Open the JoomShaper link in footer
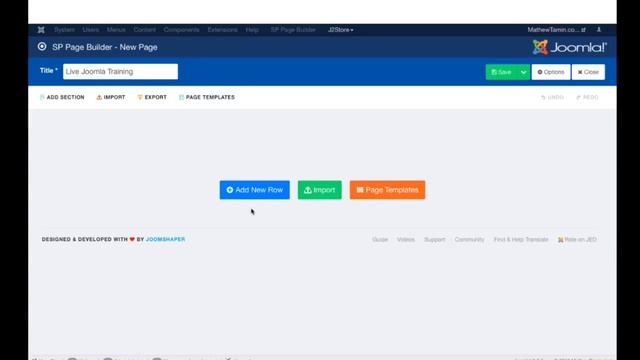Image resolution: width=640 pixels, height=360 pixels. (165, 239)
